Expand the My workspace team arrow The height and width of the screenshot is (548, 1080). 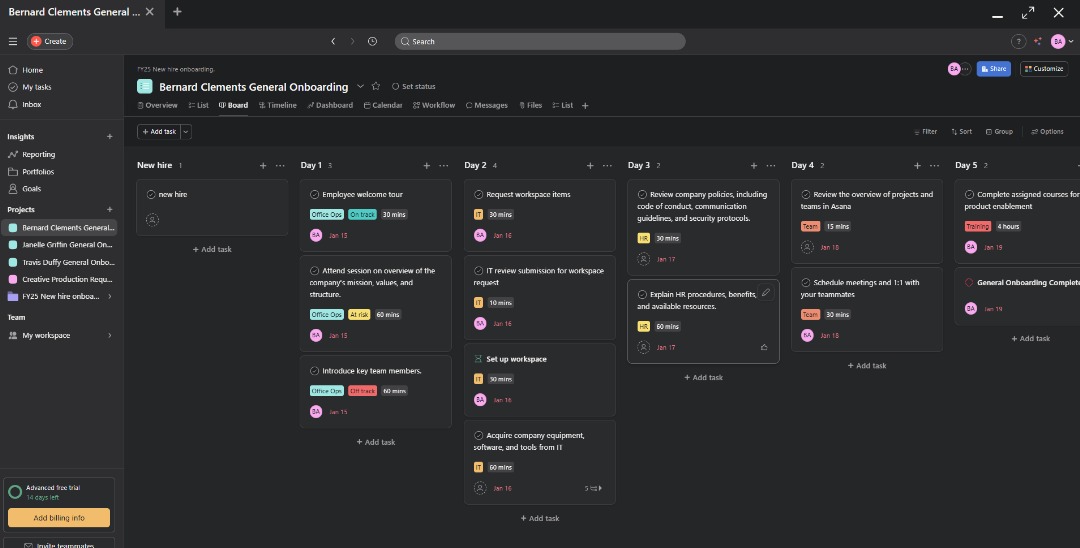[x=110, y=335]
